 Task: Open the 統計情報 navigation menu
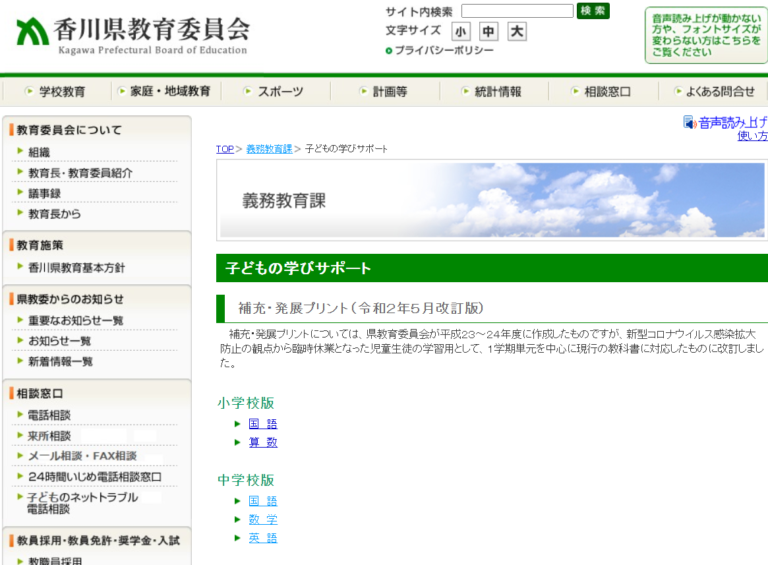[x=493, y=92]
